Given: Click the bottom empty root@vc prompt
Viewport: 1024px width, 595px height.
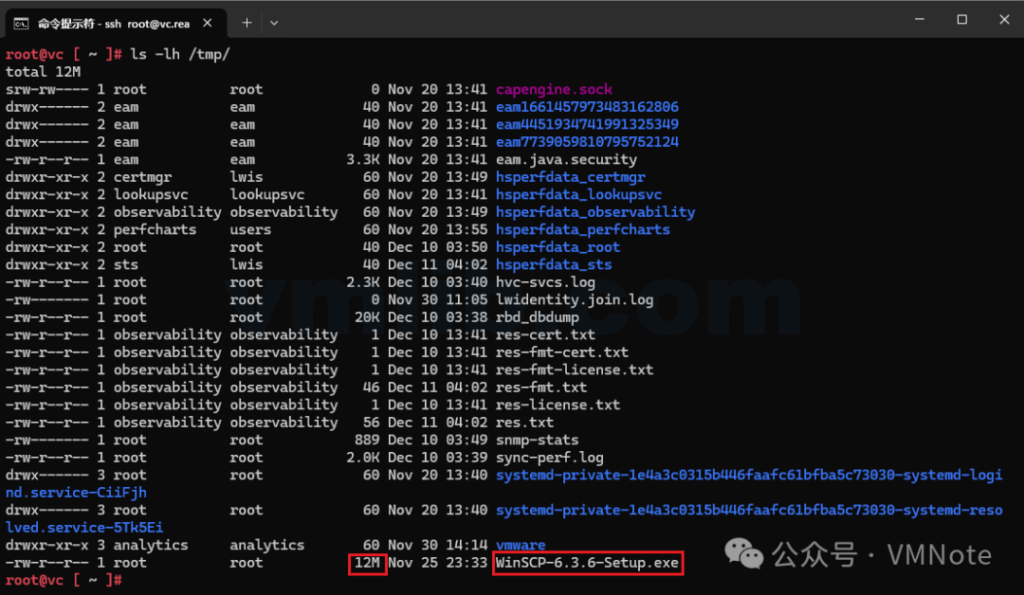Looking at the screenshot, I should pos(63,580).
